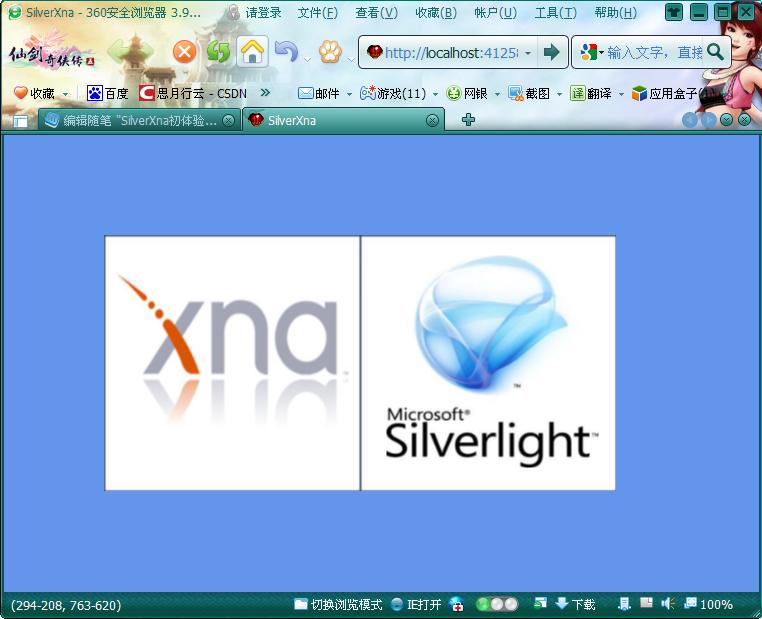
Task: Open the 查看(V) menu
Action: [376, 13]
